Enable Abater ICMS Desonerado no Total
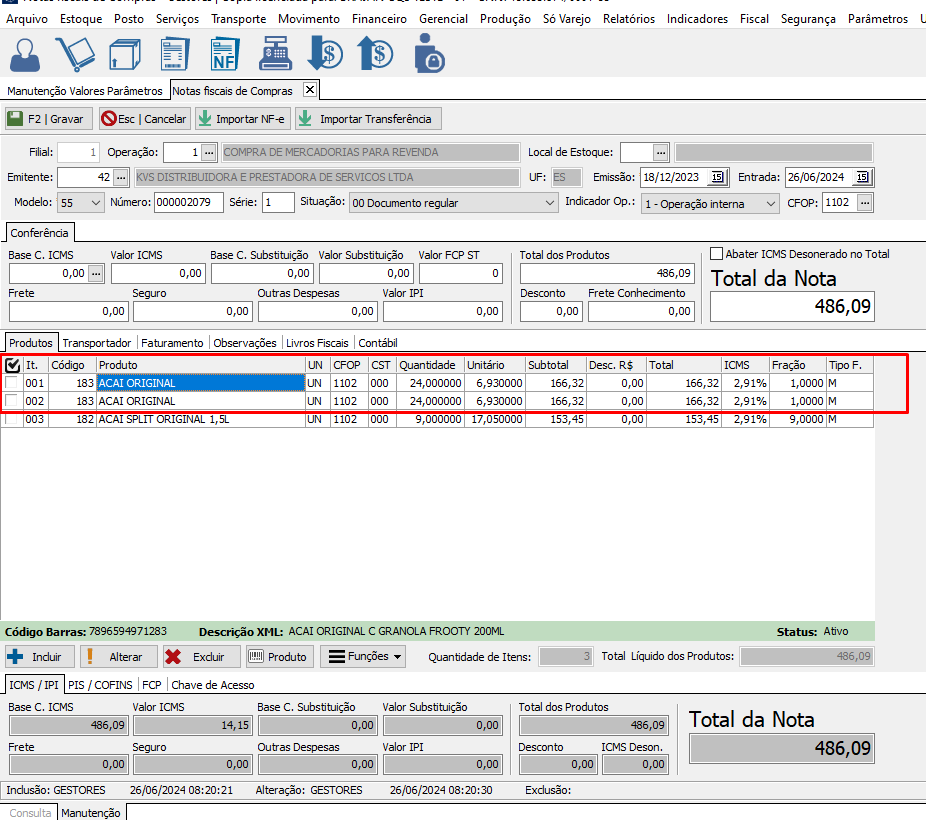926x820 pixels. click(716, 254)
